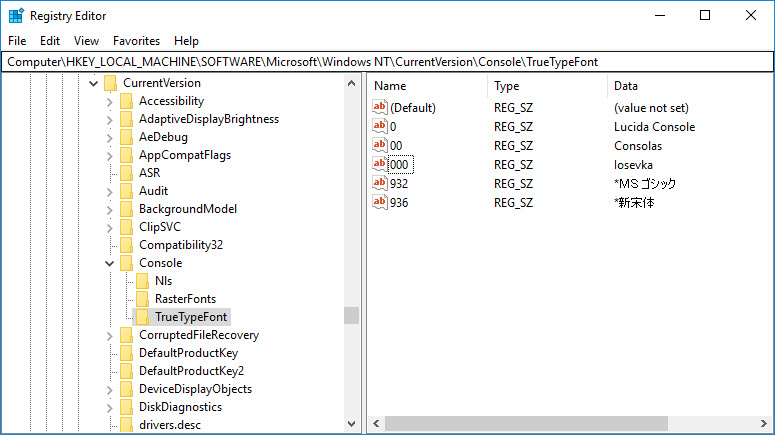Expand the DiskDiagnostics key
The image size is (775, 435).
[110, 408]
